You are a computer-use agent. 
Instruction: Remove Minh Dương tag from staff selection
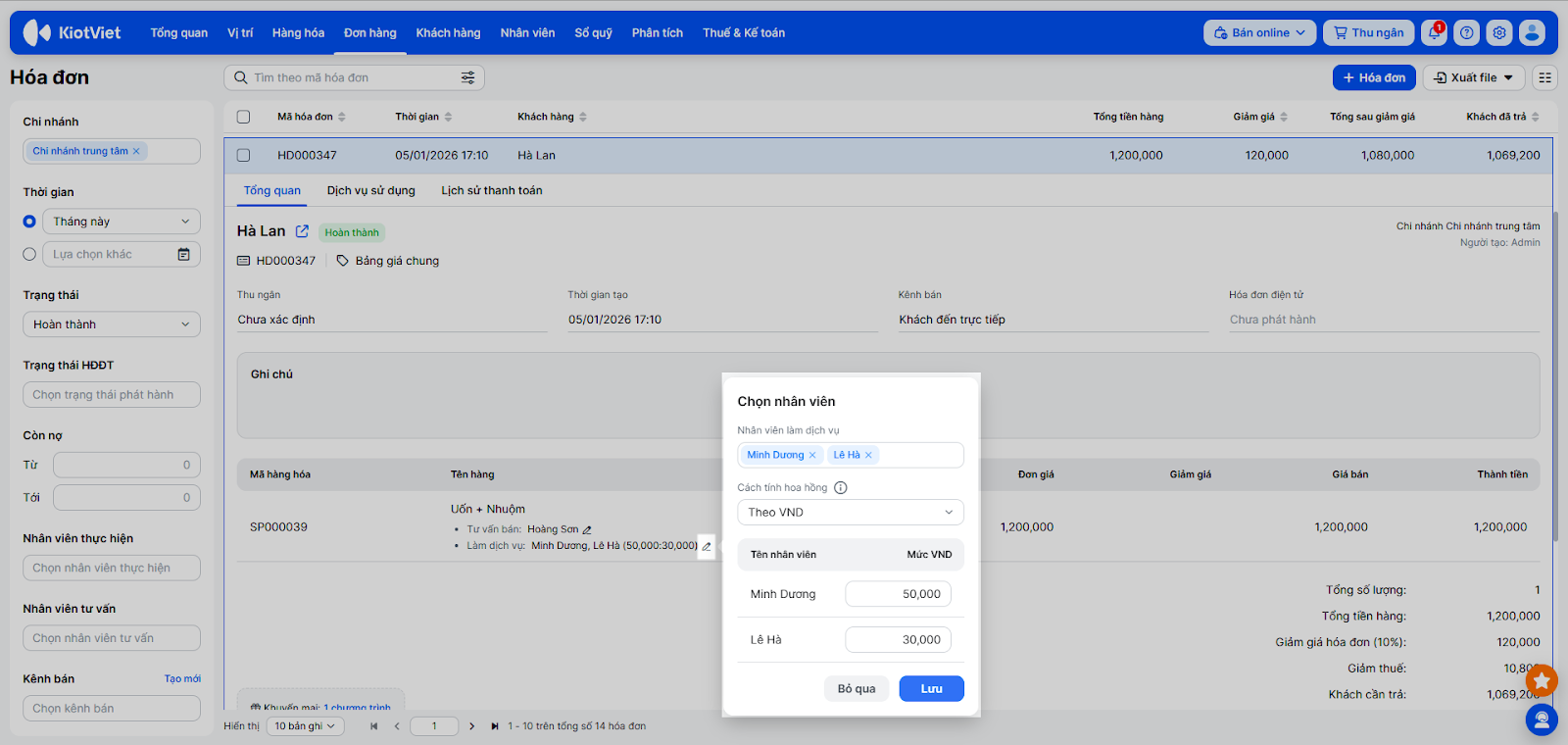(812, 455)
